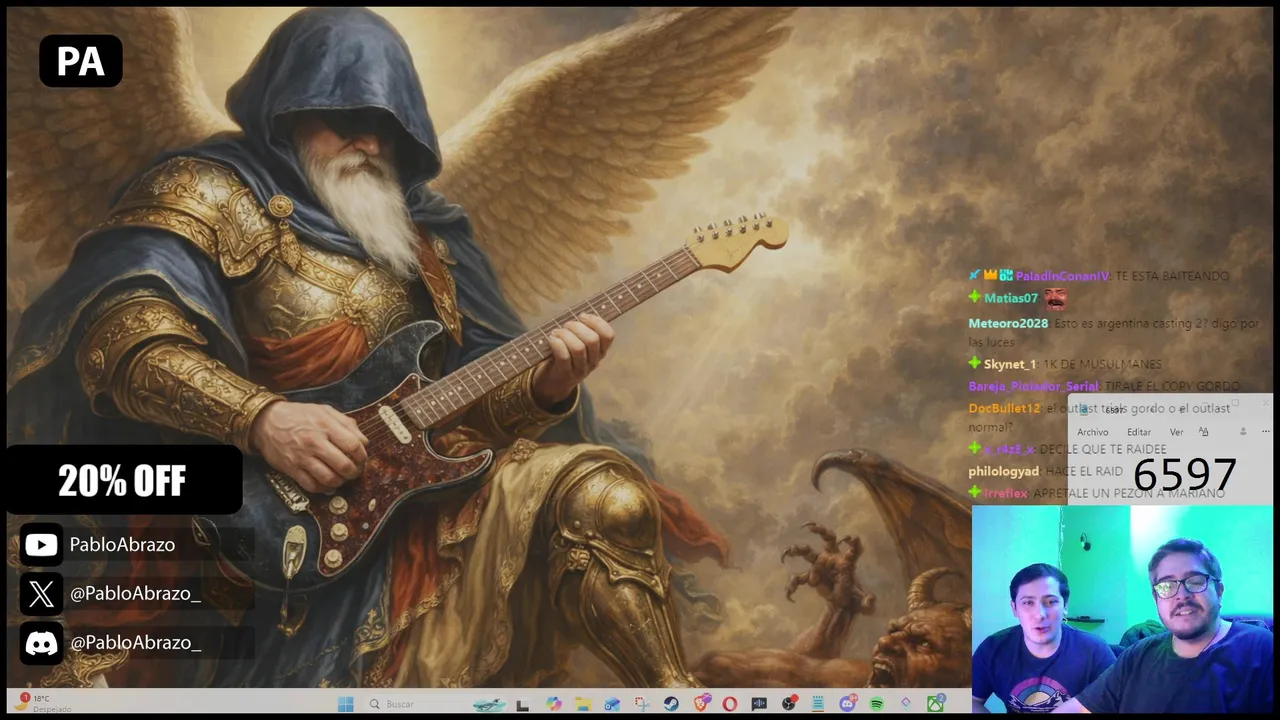Image resolution: width=1280 pixels, height=720 pixels.
Task: Click the laughing emote after Matias07
Action: [x=1055, y=298]
